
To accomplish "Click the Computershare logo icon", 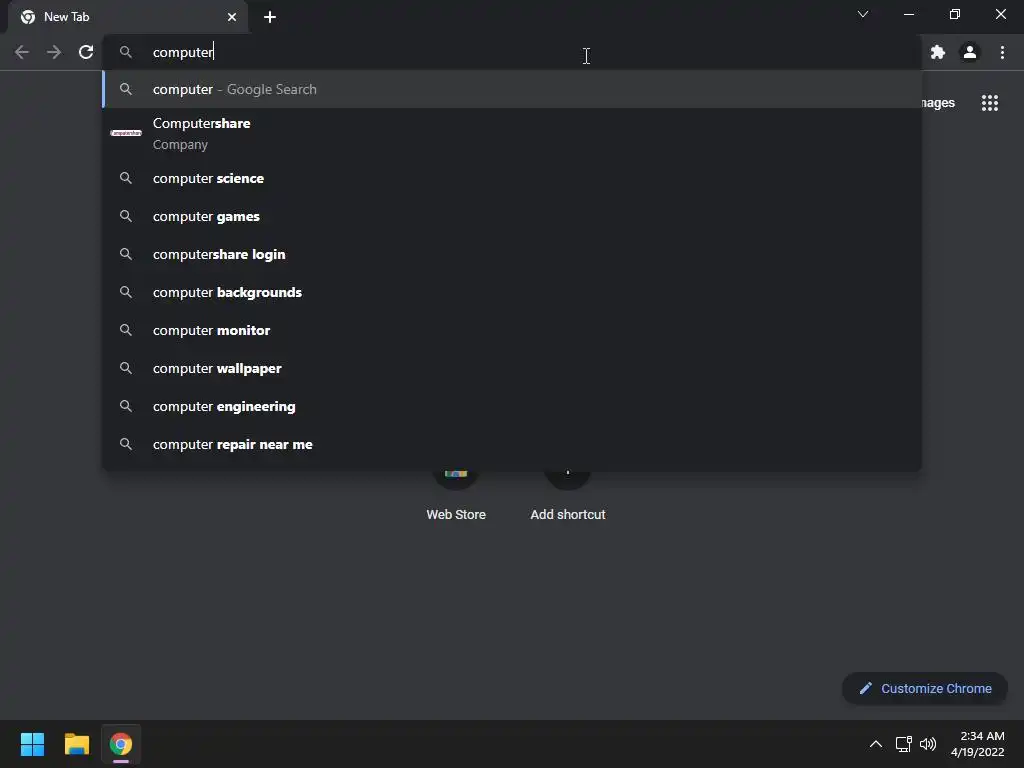I will (126, 133).
